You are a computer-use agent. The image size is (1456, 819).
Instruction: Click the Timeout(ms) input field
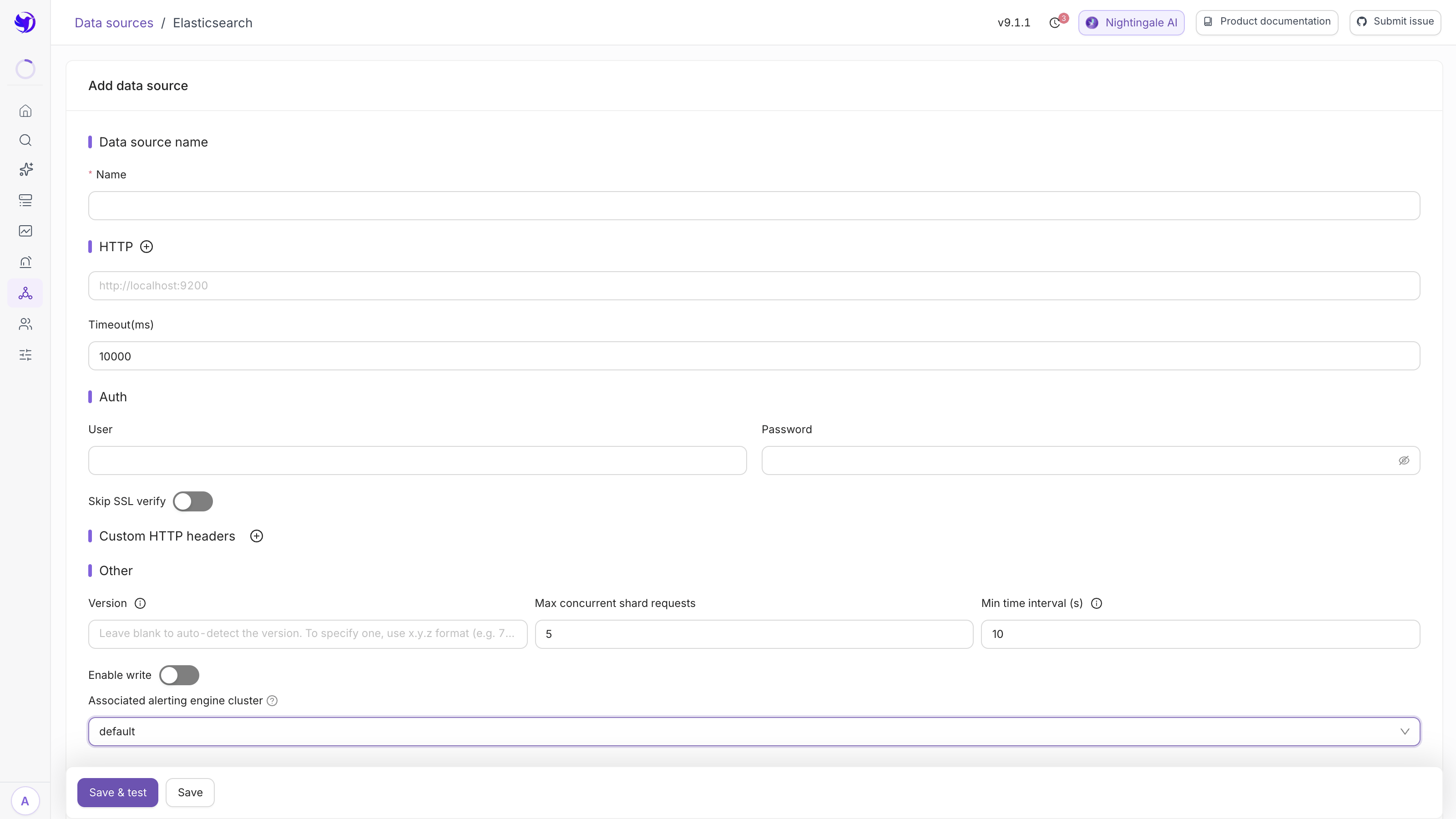point(754,356)
